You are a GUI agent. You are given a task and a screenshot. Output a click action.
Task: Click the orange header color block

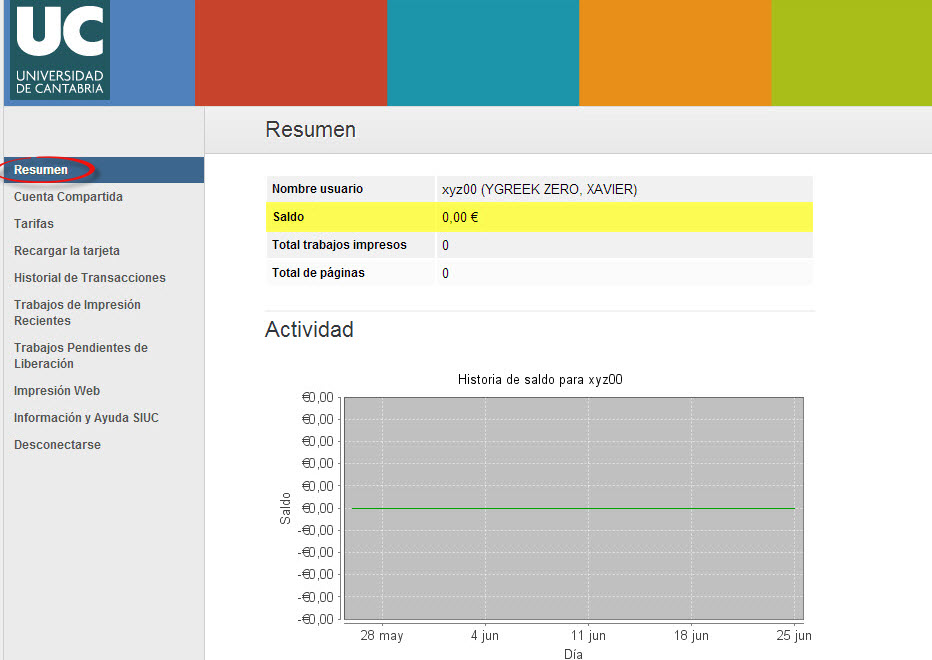[x=675, y=53]
